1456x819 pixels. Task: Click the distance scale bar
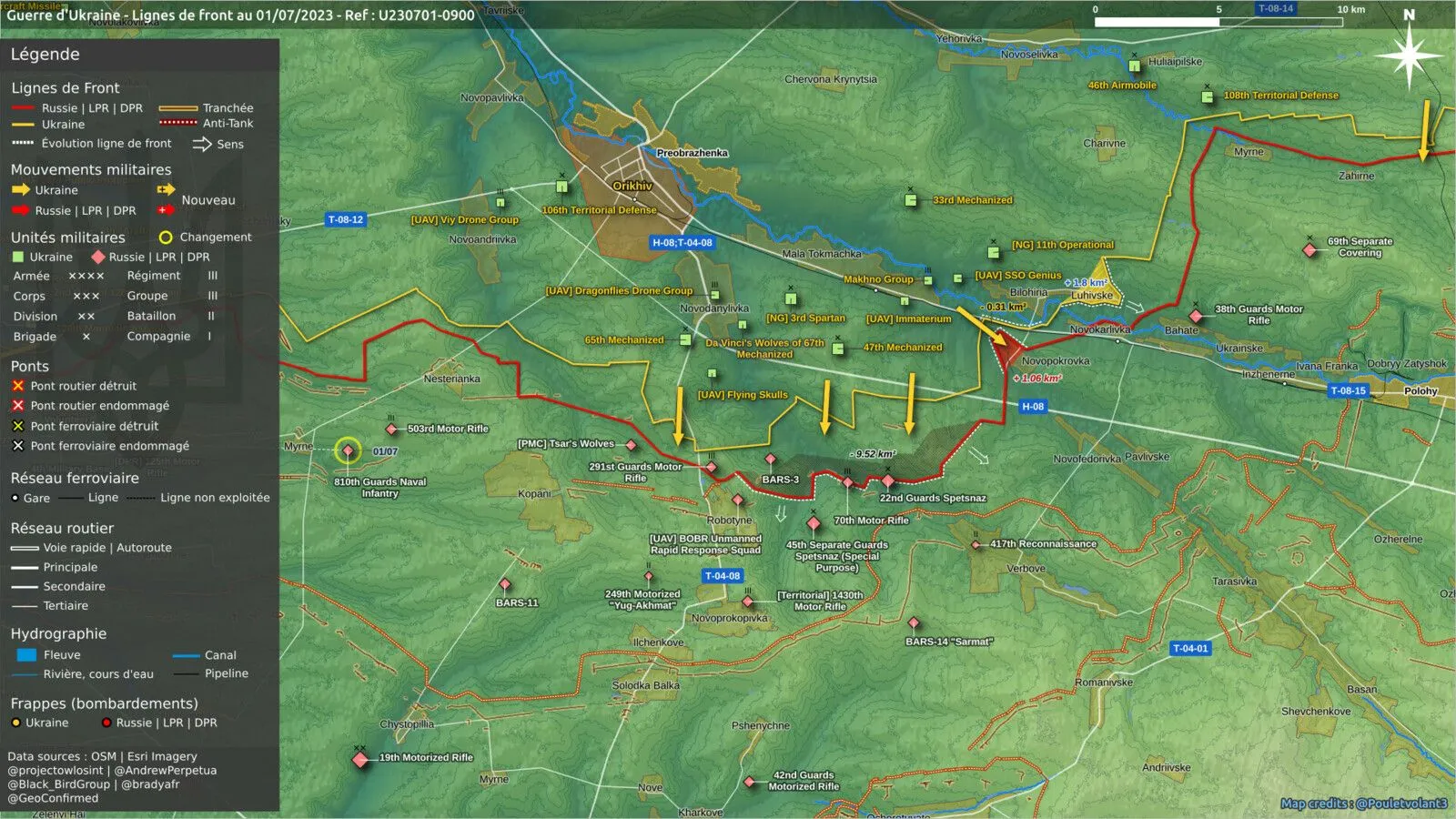[x=1218, y=22]
